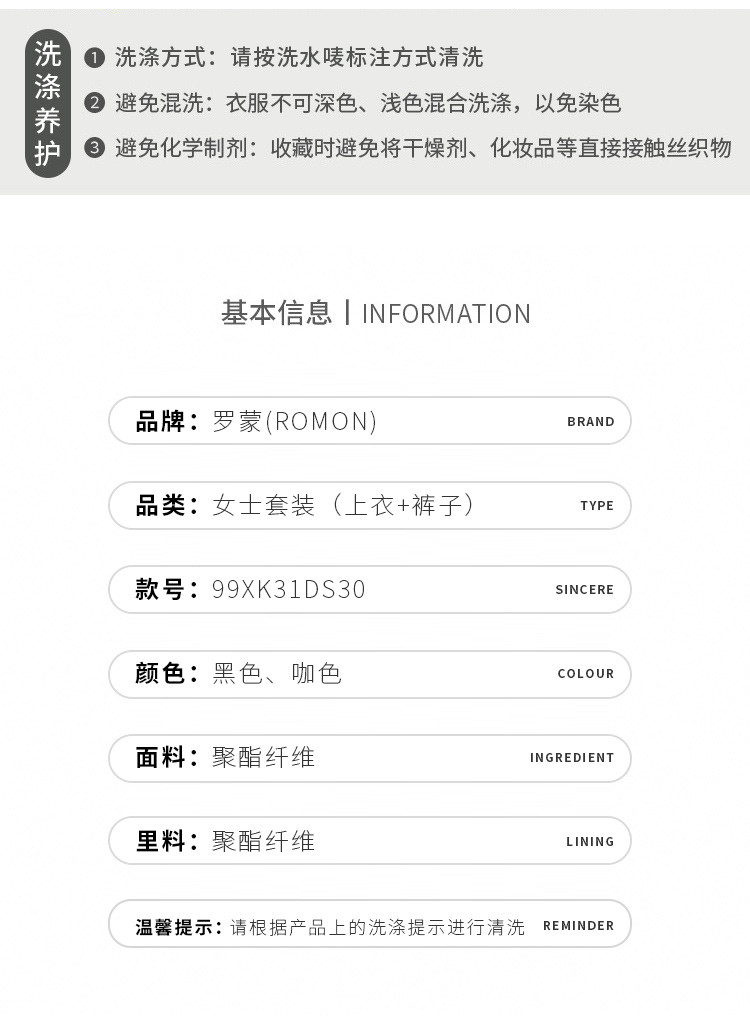Click the 女士套装 product type value
The height and width of the screenshot is (1020, 750).
coord(343,505)
